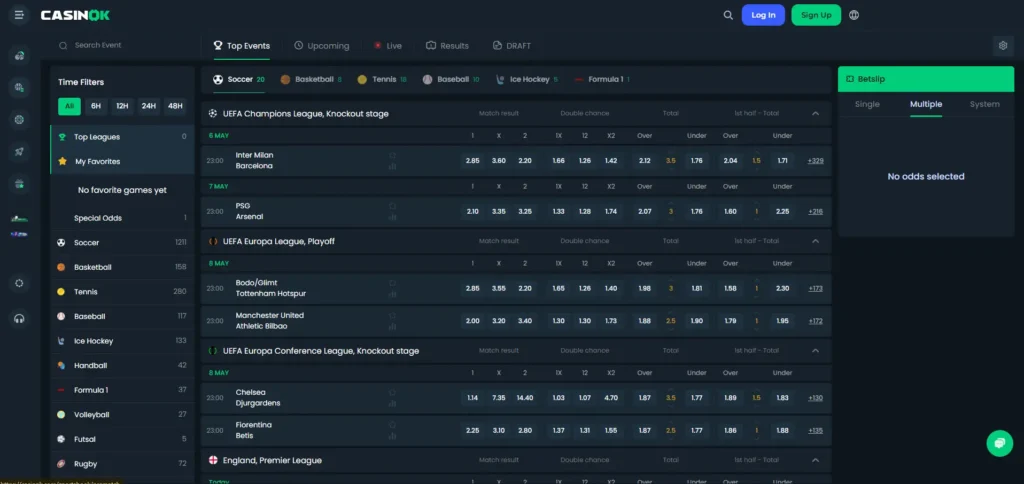Collapse the UEFA Europa League Playoff section
Image resolution: width=1024 pixels, height=484 pixels.
(815, 241)
